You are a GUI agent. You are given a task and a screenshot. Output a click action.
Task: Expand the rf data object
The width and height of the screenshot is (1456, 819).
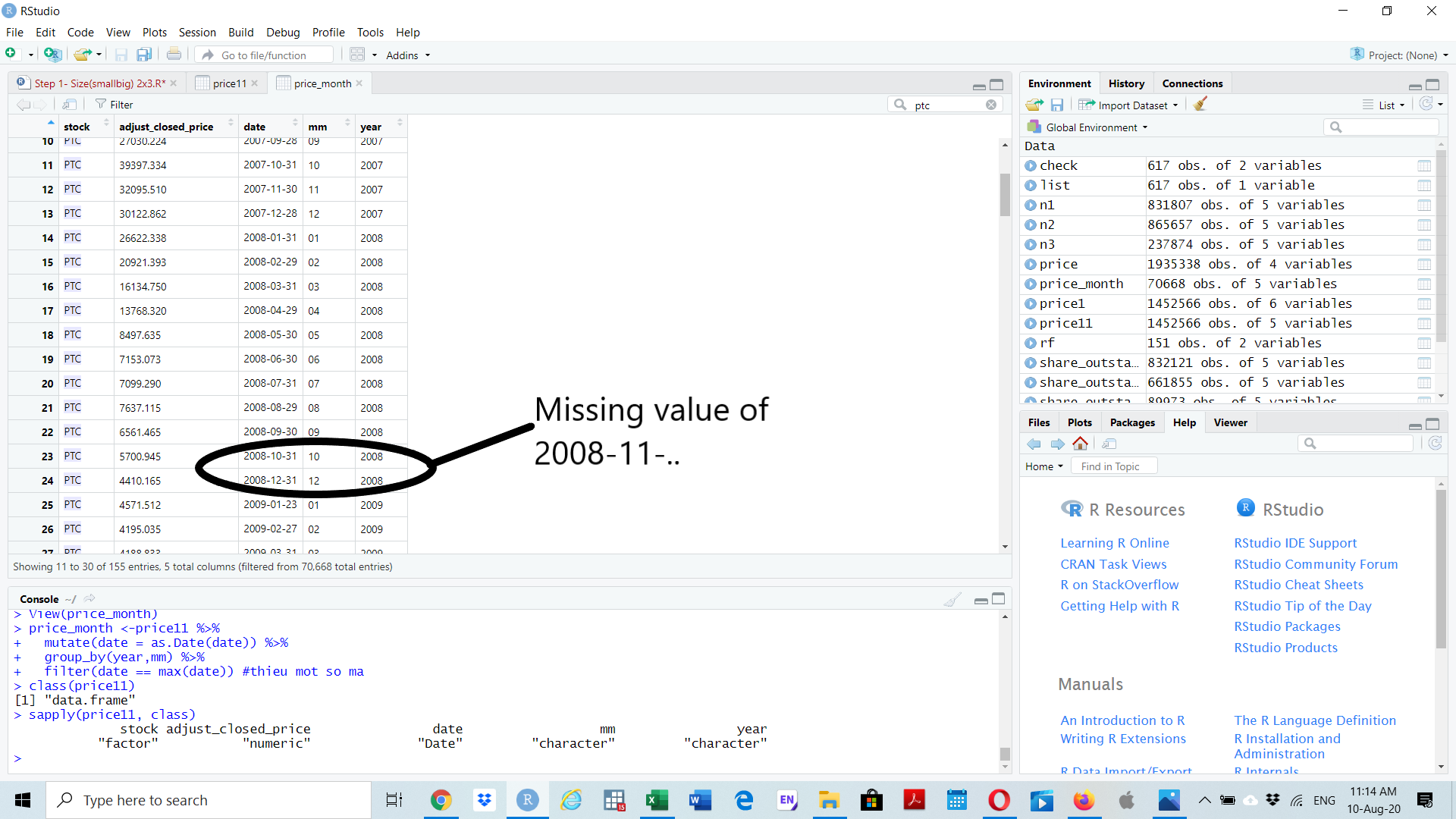pos(1030,343)
